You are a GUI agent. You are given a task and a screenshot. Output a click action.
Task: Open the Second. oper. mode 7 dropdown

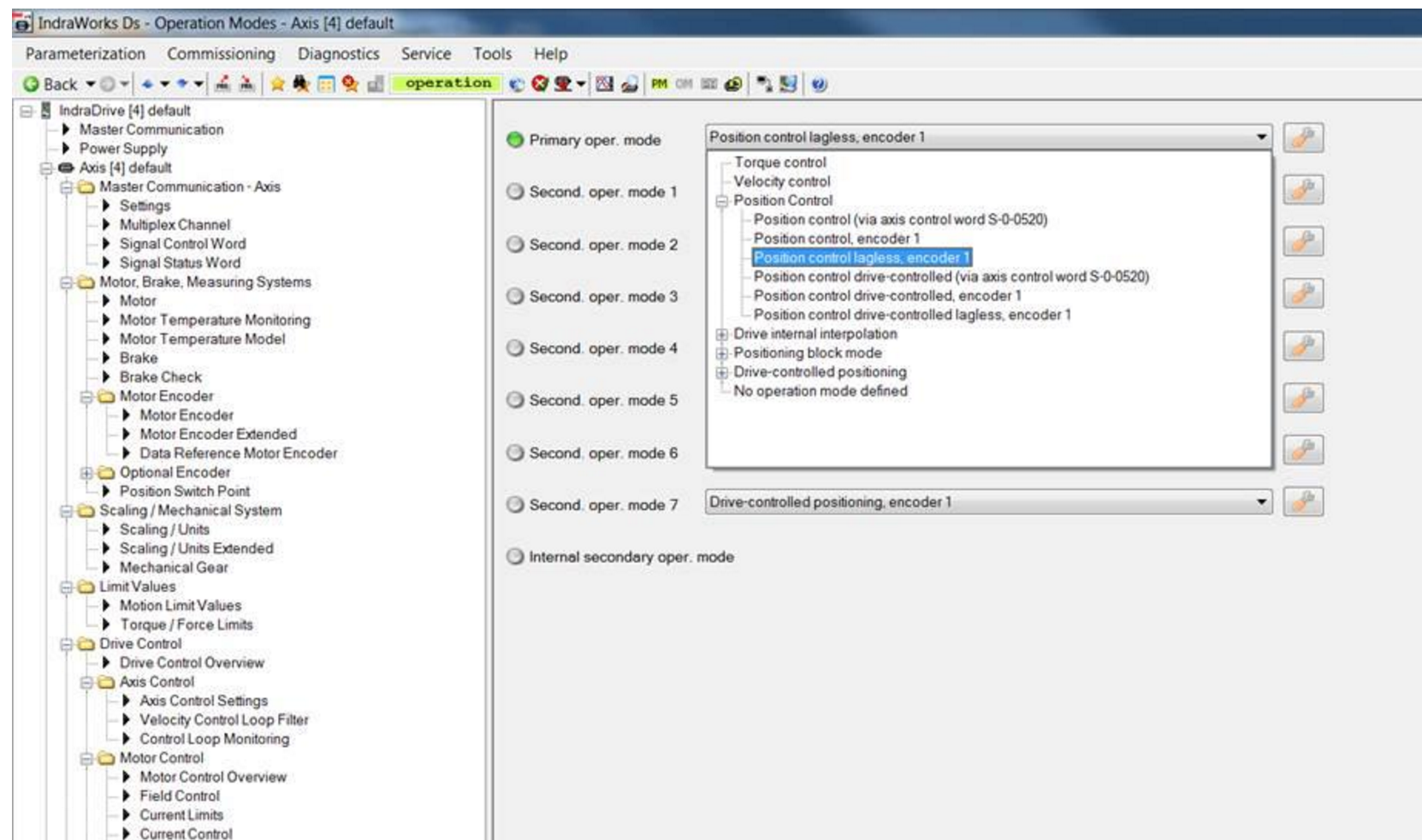988,502
